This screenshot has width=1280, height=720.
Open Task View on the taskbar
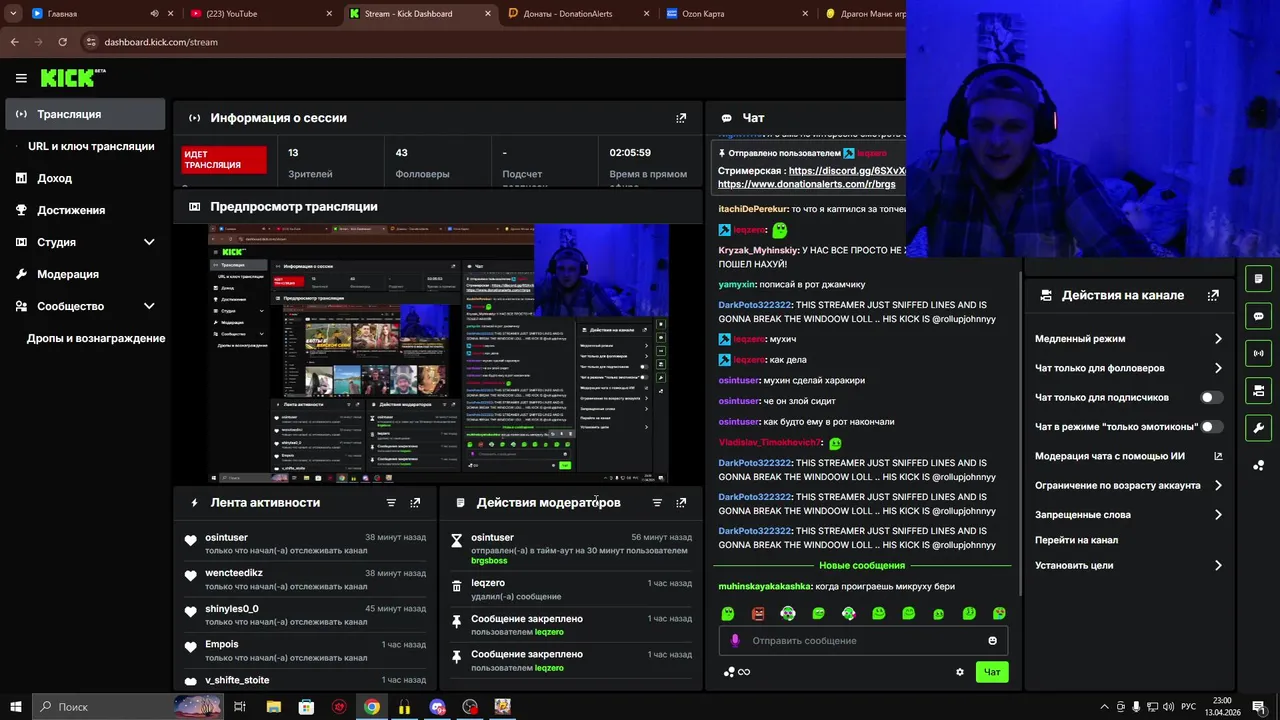(240, 707)
